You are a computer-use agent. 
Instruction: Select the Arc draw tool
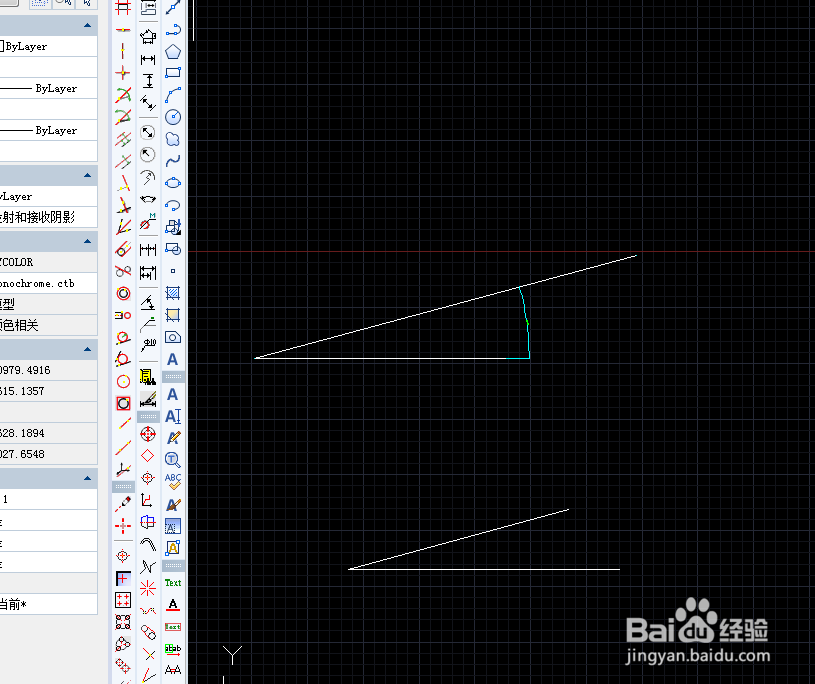pyautogui.click(x=173, y=95)
